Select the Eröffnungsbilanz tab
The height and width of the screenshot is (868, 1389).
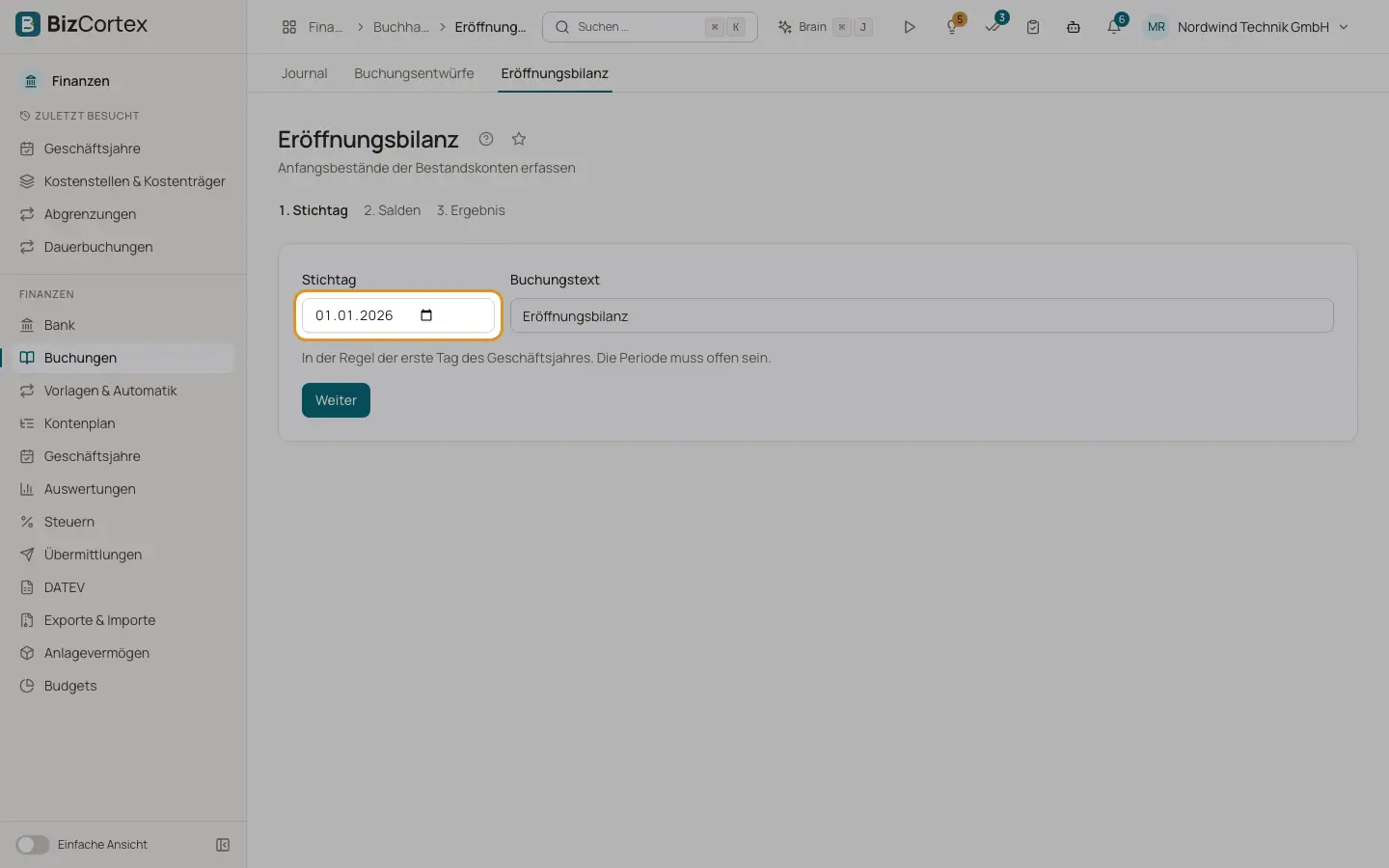(x=555, y=73)
